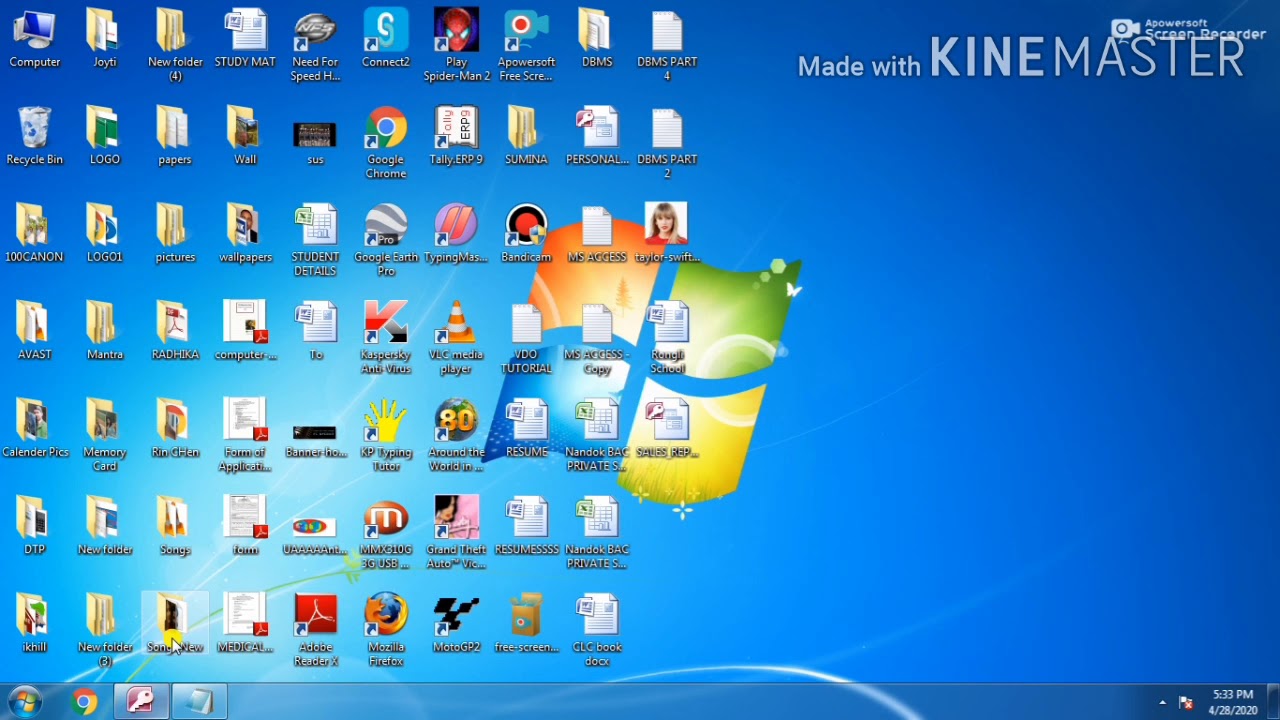Select the TypingMaster shortcut

click(456, 234)
